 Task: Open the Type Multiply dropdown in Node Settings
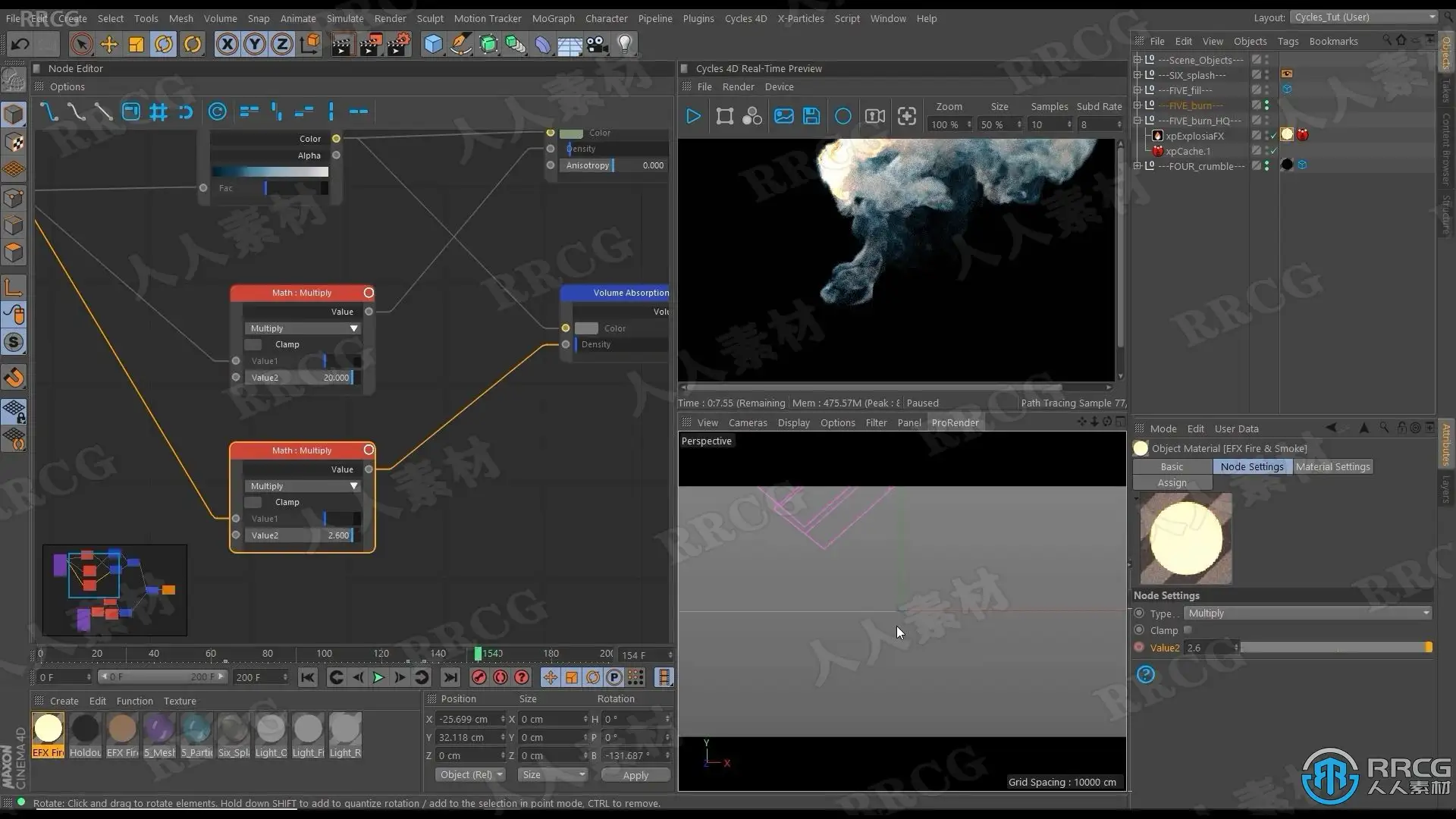(1307, 613)
